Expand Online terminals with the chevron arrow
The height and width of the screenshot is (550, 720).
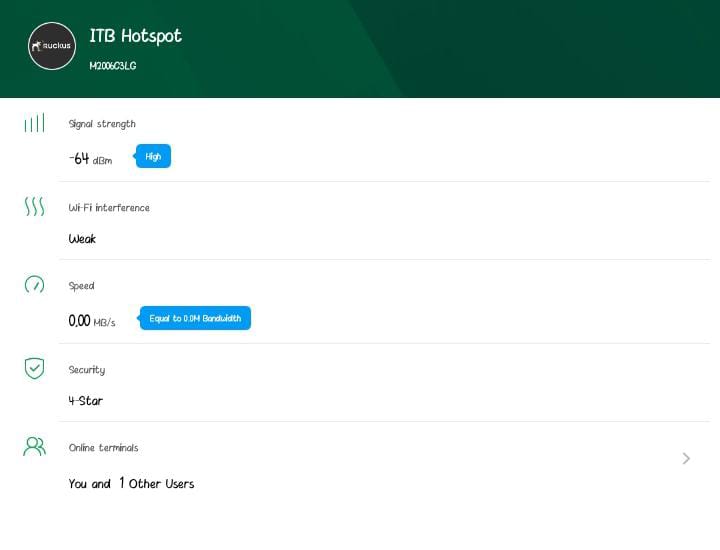pyautogui.click(x=686, y=458)
